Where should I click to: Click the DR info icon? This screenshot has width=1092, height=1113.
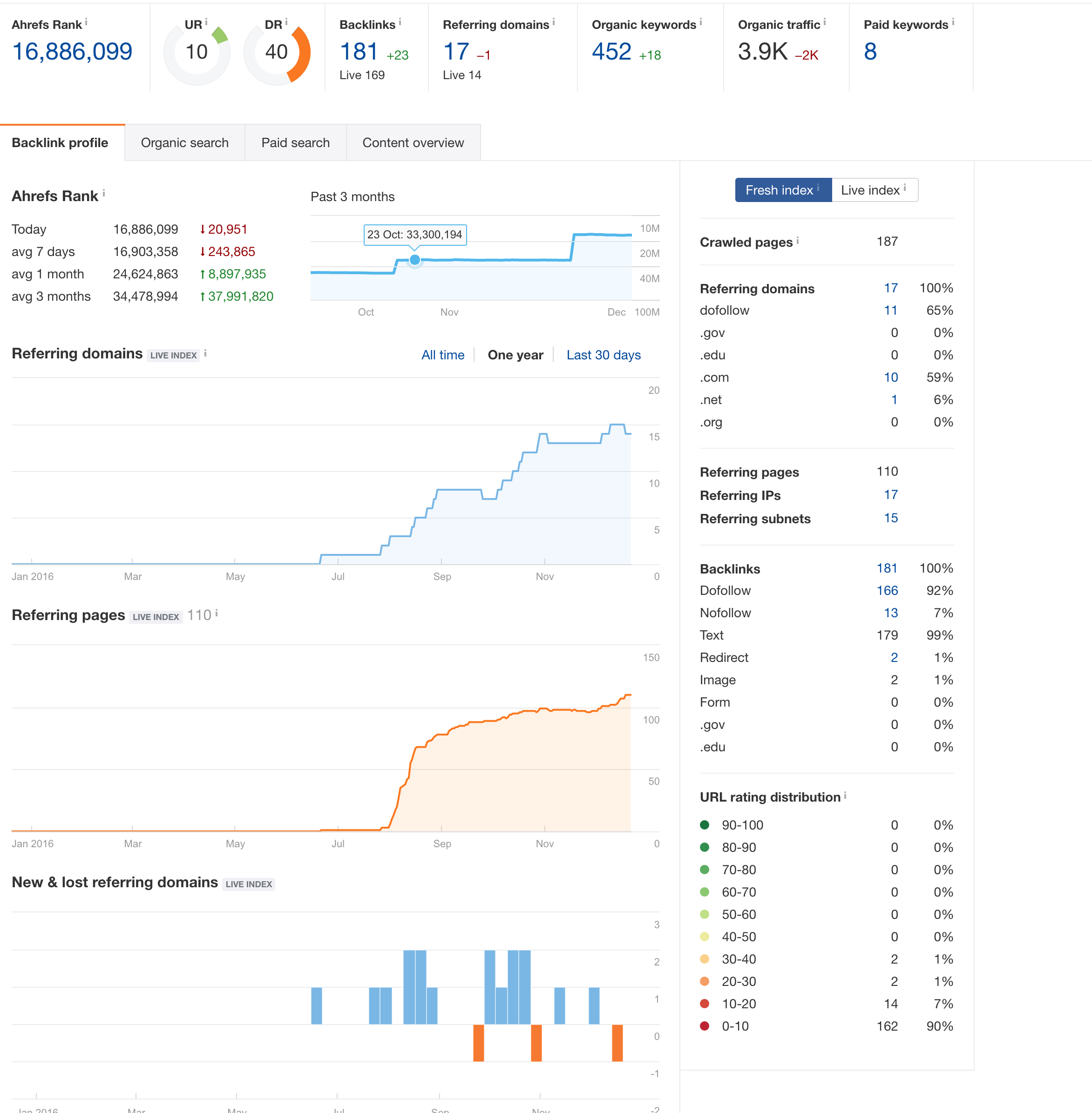(286, 22)
